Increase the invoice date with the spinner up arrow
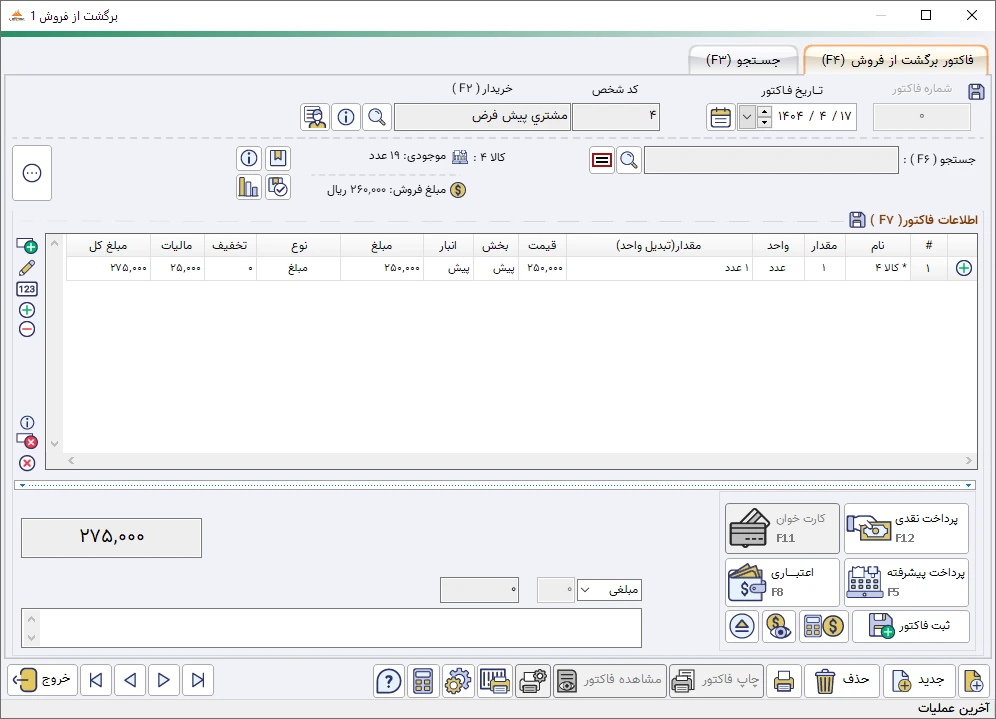996x719 pixels. pos(765,112)
